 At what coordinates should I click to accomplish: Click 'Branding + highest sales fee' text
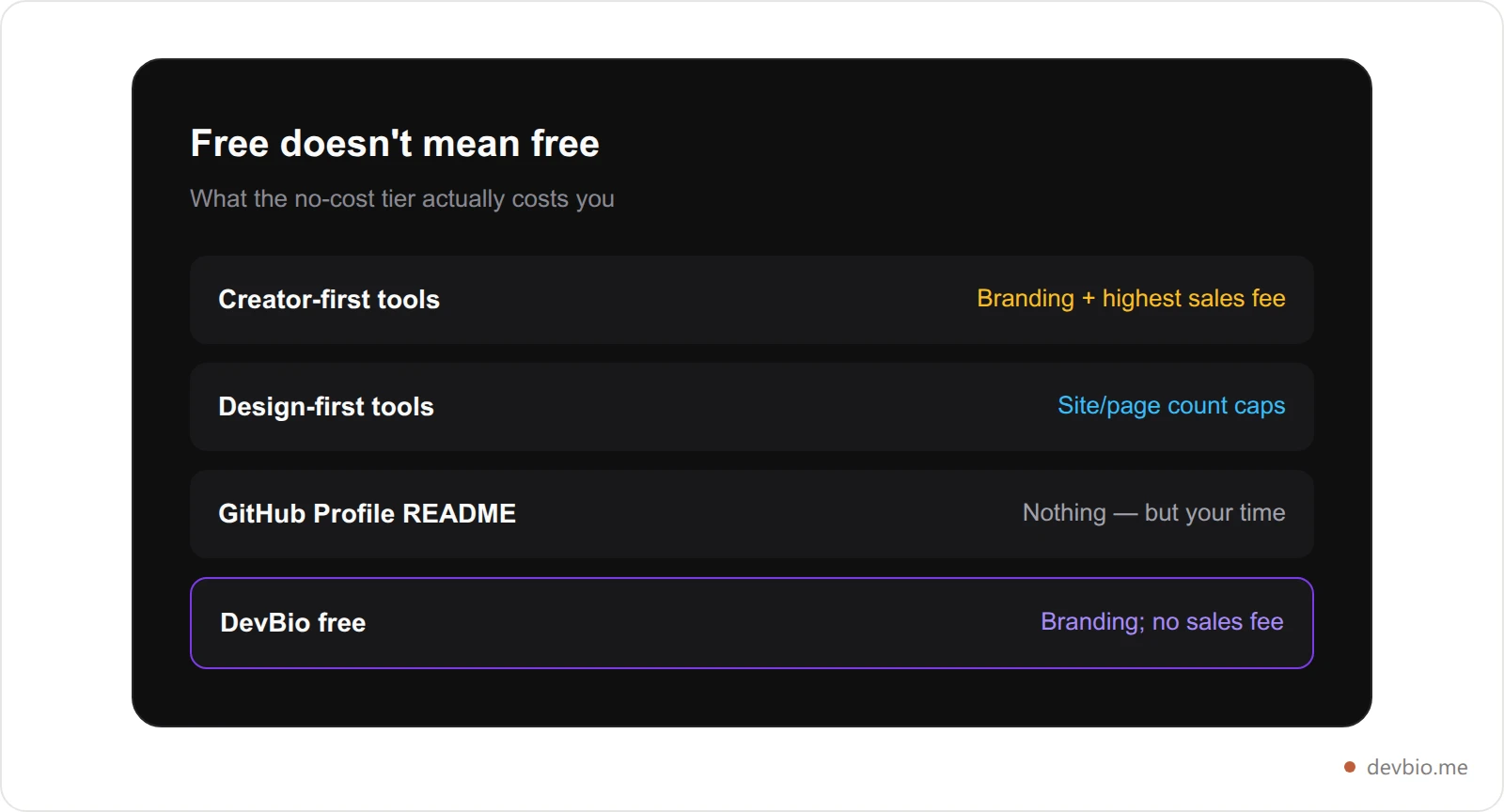(1131, 299)
